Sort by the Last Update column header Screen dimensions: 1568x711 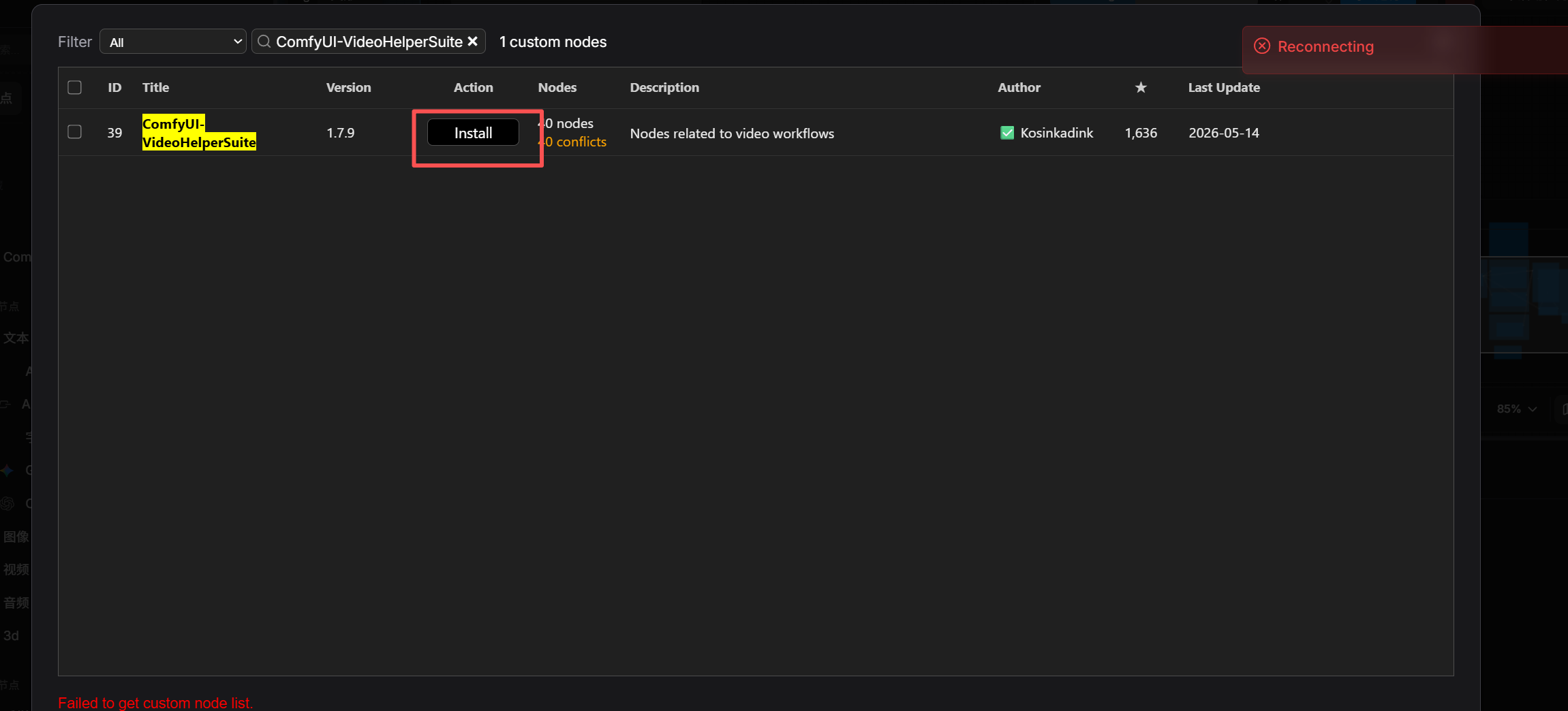pyautogui.click(x=1224, y=87)
